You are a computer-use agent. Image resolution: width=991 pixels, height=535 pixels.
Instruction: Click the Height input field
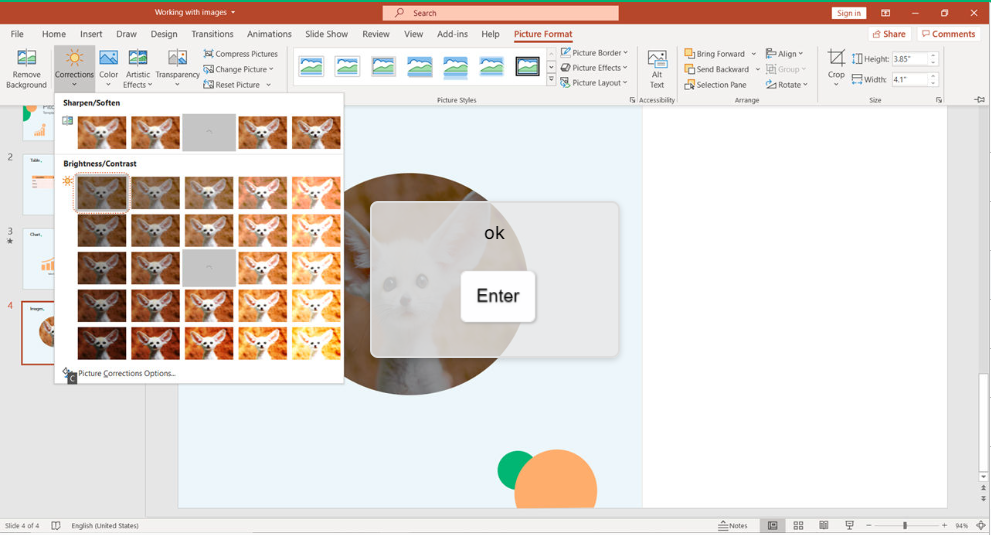909,59
